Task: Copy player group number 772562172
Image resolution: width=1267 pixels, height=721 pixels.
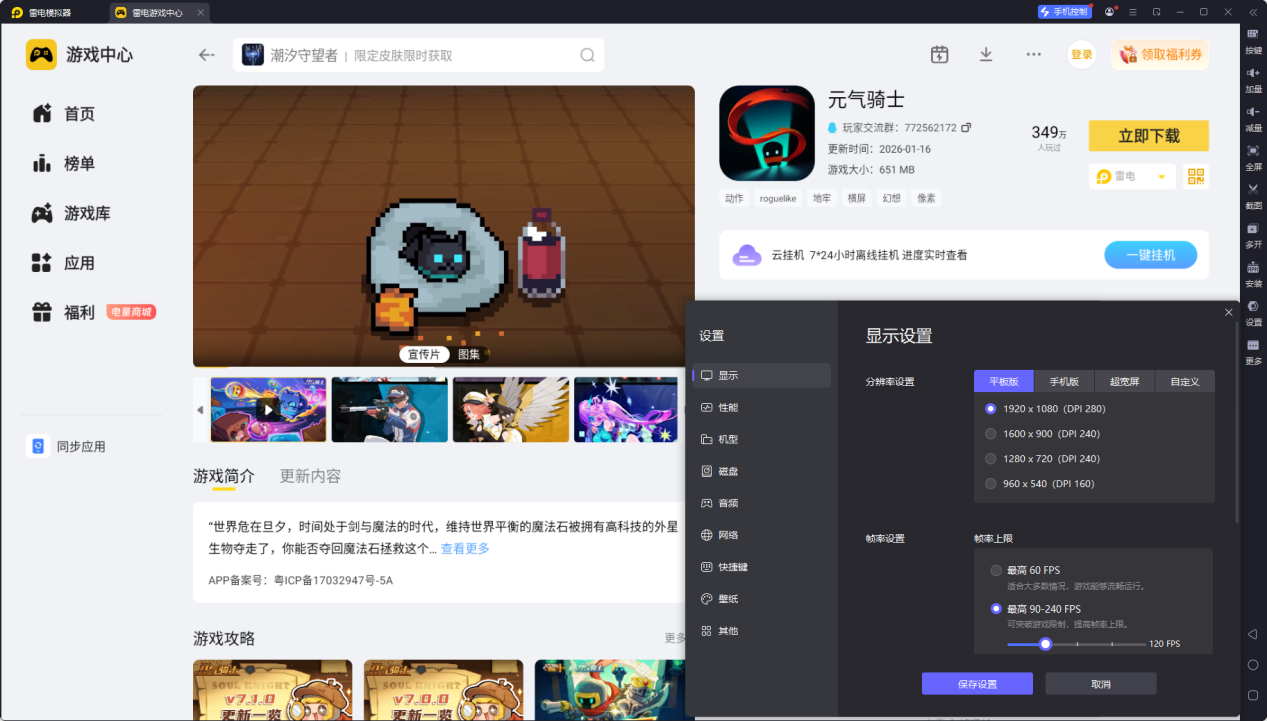Action: pyautogui.click(x=966, y=128)
